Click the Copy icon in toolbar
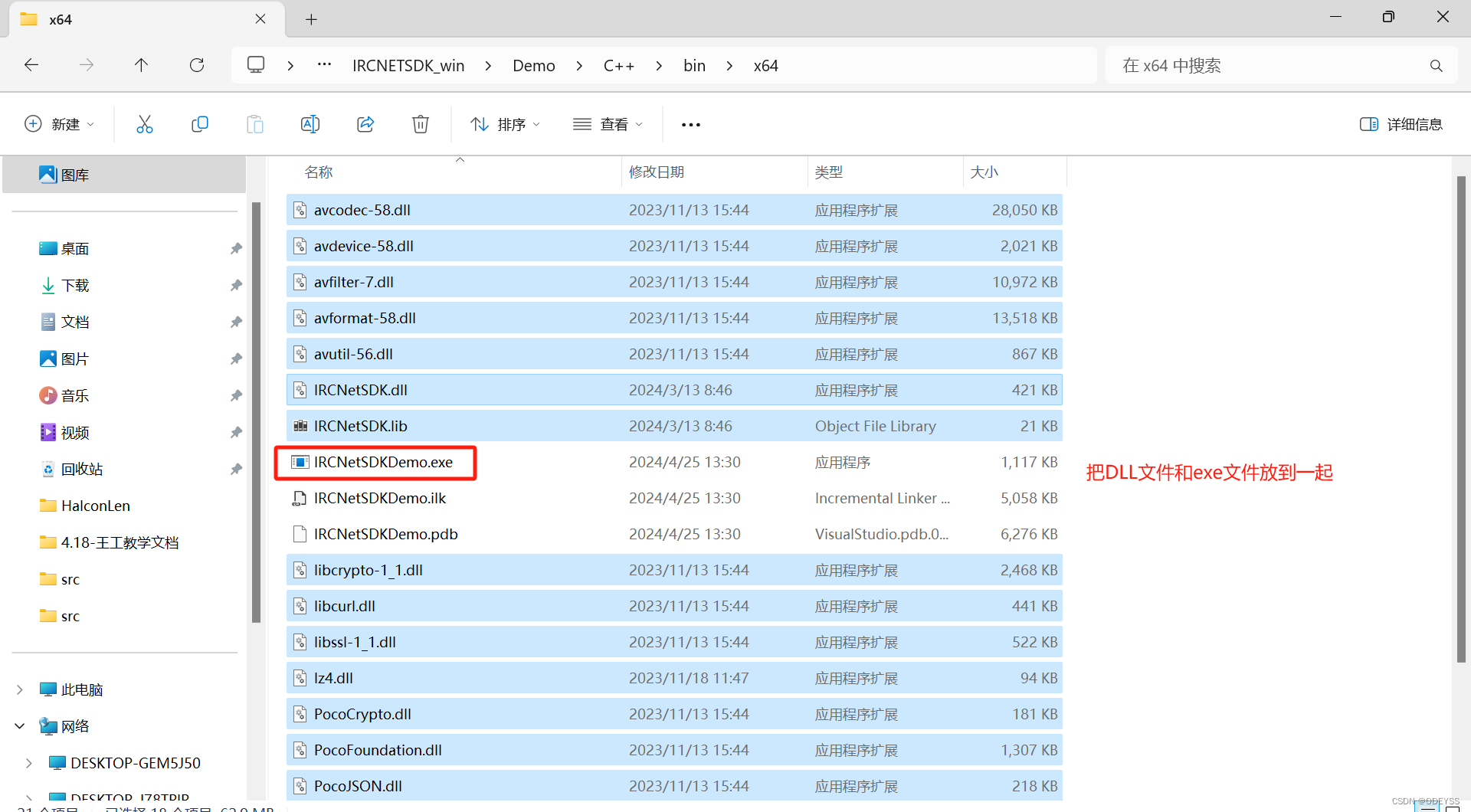 [200, 124]
